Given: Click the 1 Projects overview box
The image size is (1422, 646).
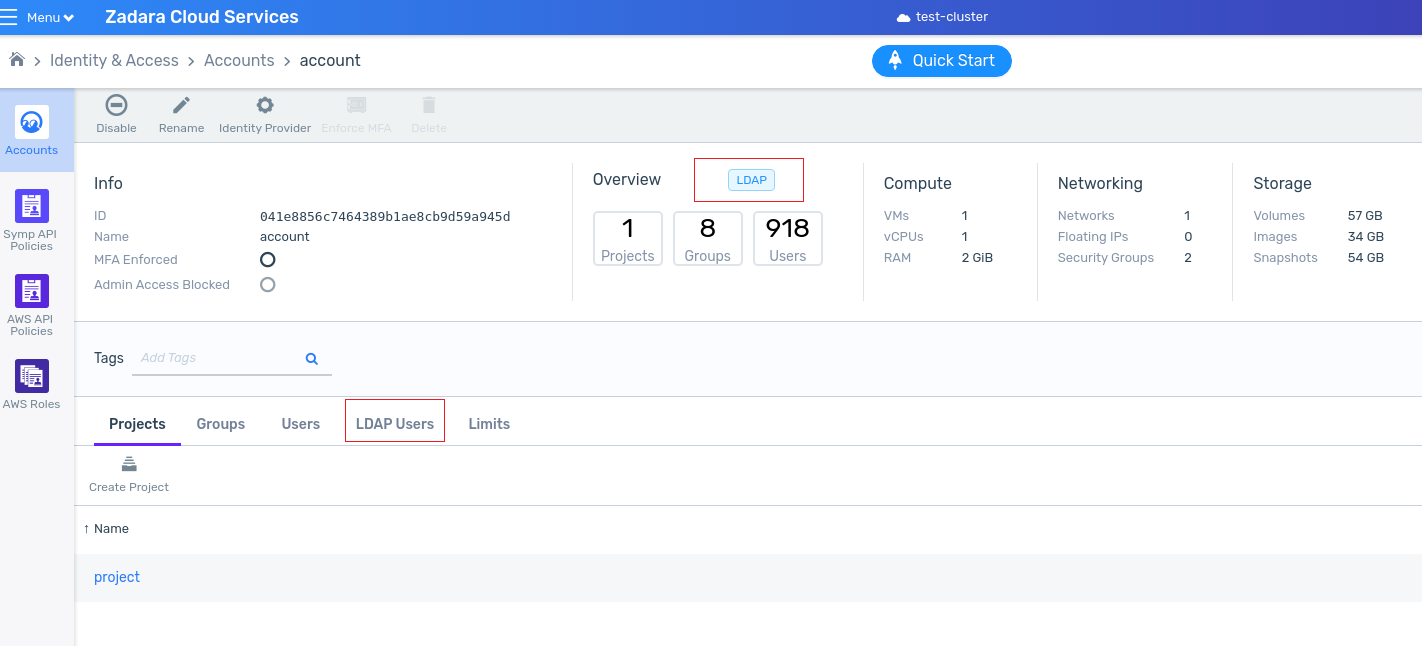Looking at the screenshot, I should [628, 239].
